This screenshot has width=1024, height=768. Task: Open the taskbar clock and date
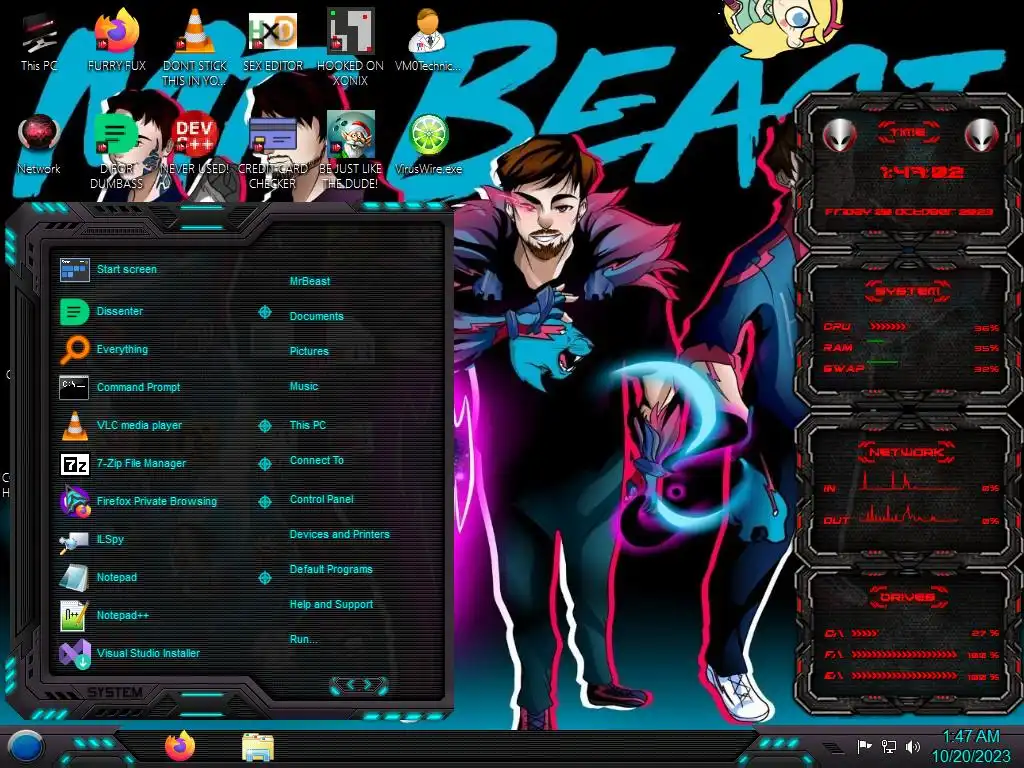coord(970,746)
